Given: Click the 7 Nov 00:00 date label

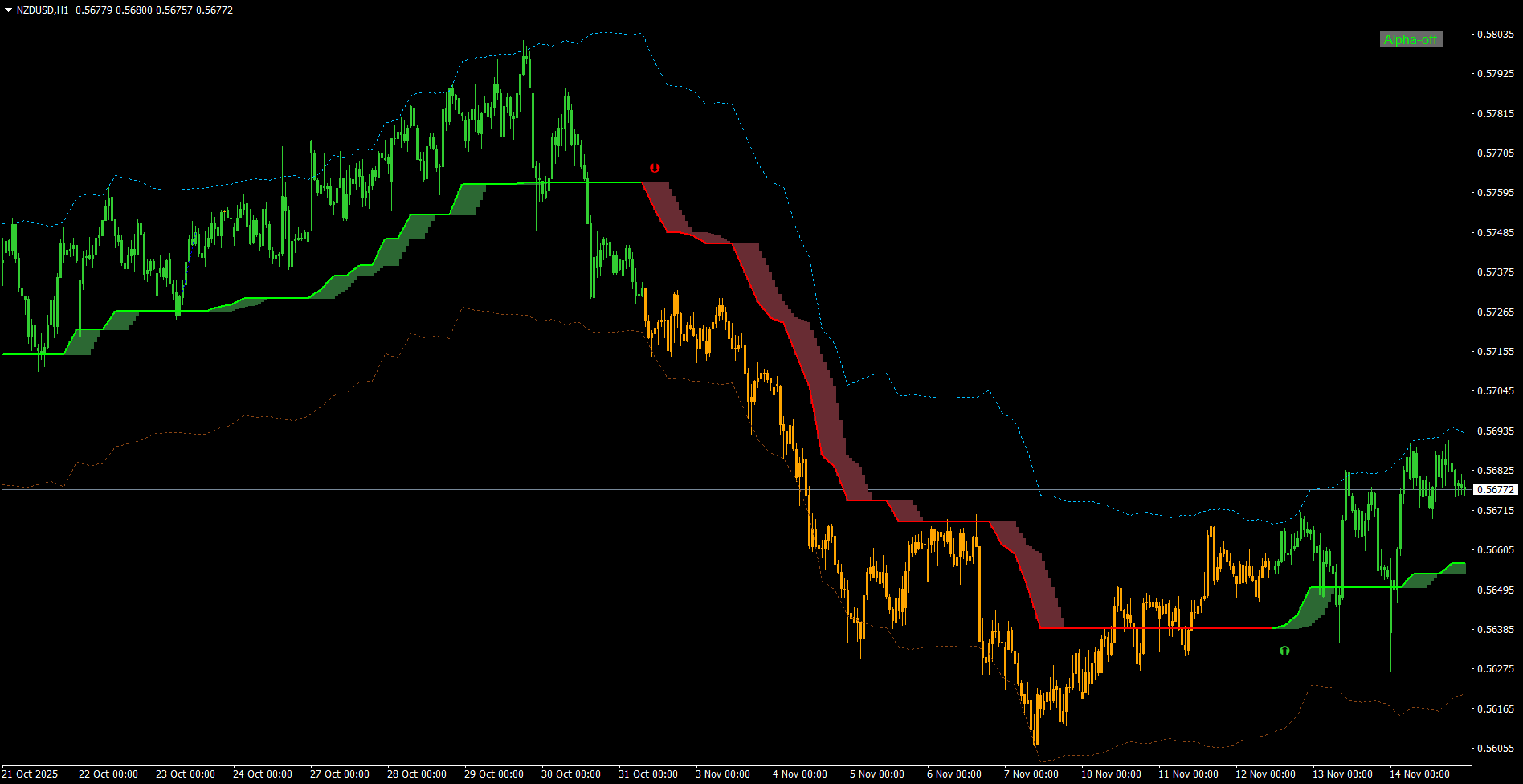Looking at the screenshot, I should pos(1031,774).
